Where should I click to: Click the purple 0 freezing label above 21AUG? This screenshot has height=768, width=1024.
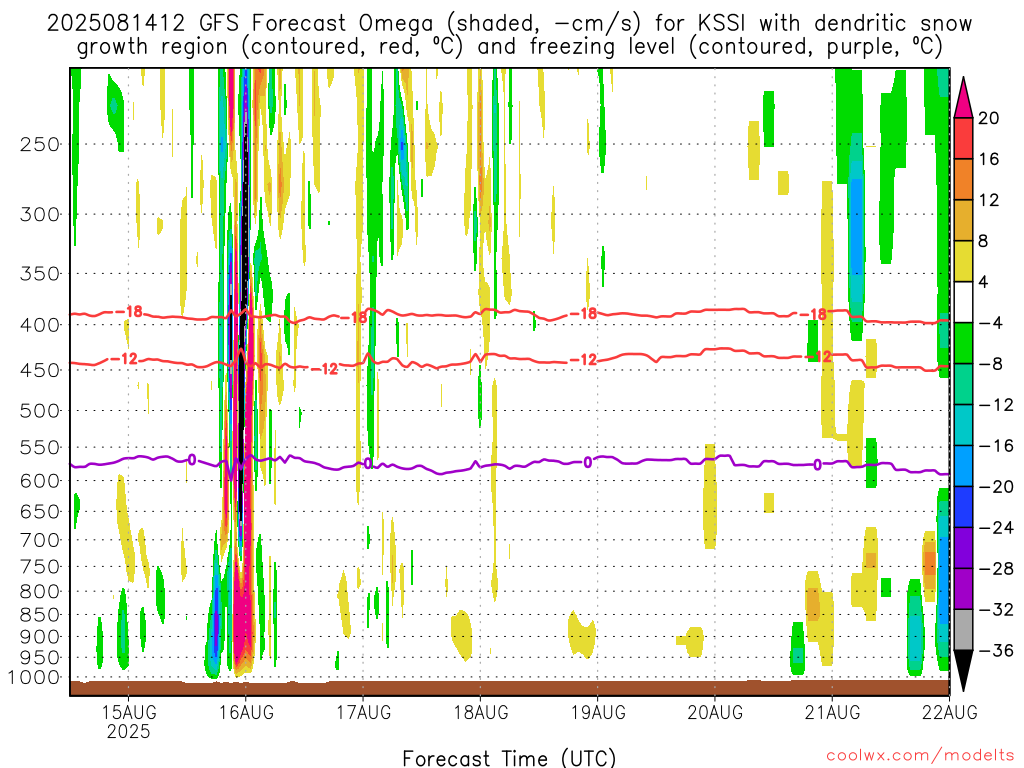(x=818, y=464)
